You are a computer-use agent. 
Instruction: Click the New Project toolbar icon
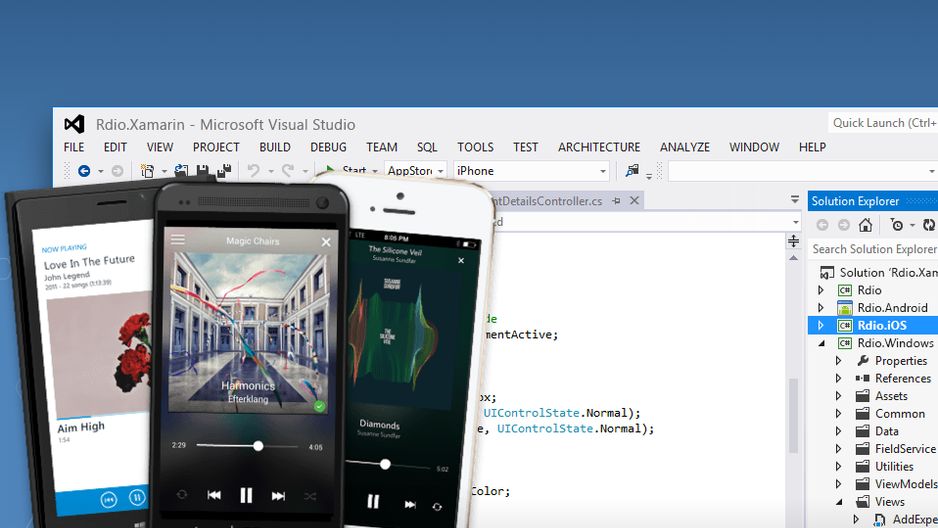[147, 171]
